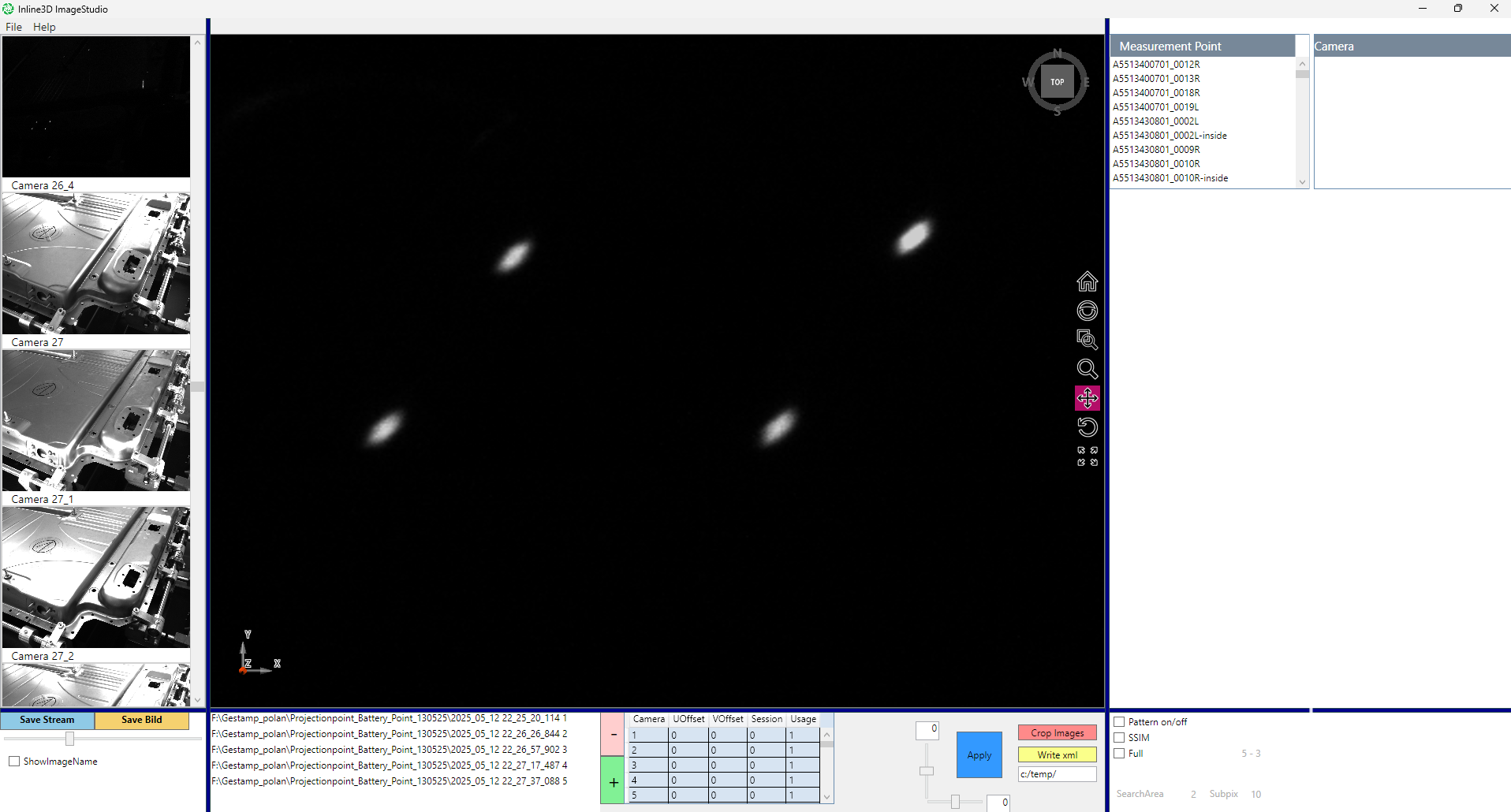The height and width of the screenshot is (812, 1511).
Task: Click the fit-to-extents corner arrows icon
Action: 1087,456
